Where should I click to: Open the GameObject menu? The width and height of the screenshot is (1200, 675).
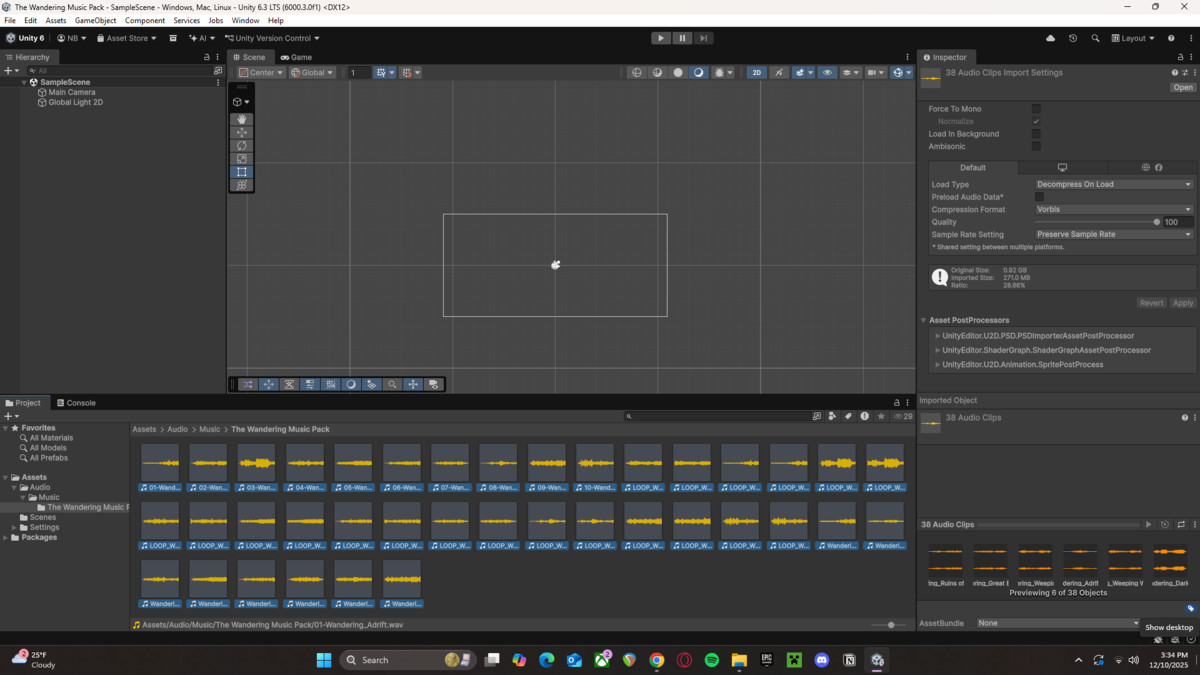(x=96, y=20)
